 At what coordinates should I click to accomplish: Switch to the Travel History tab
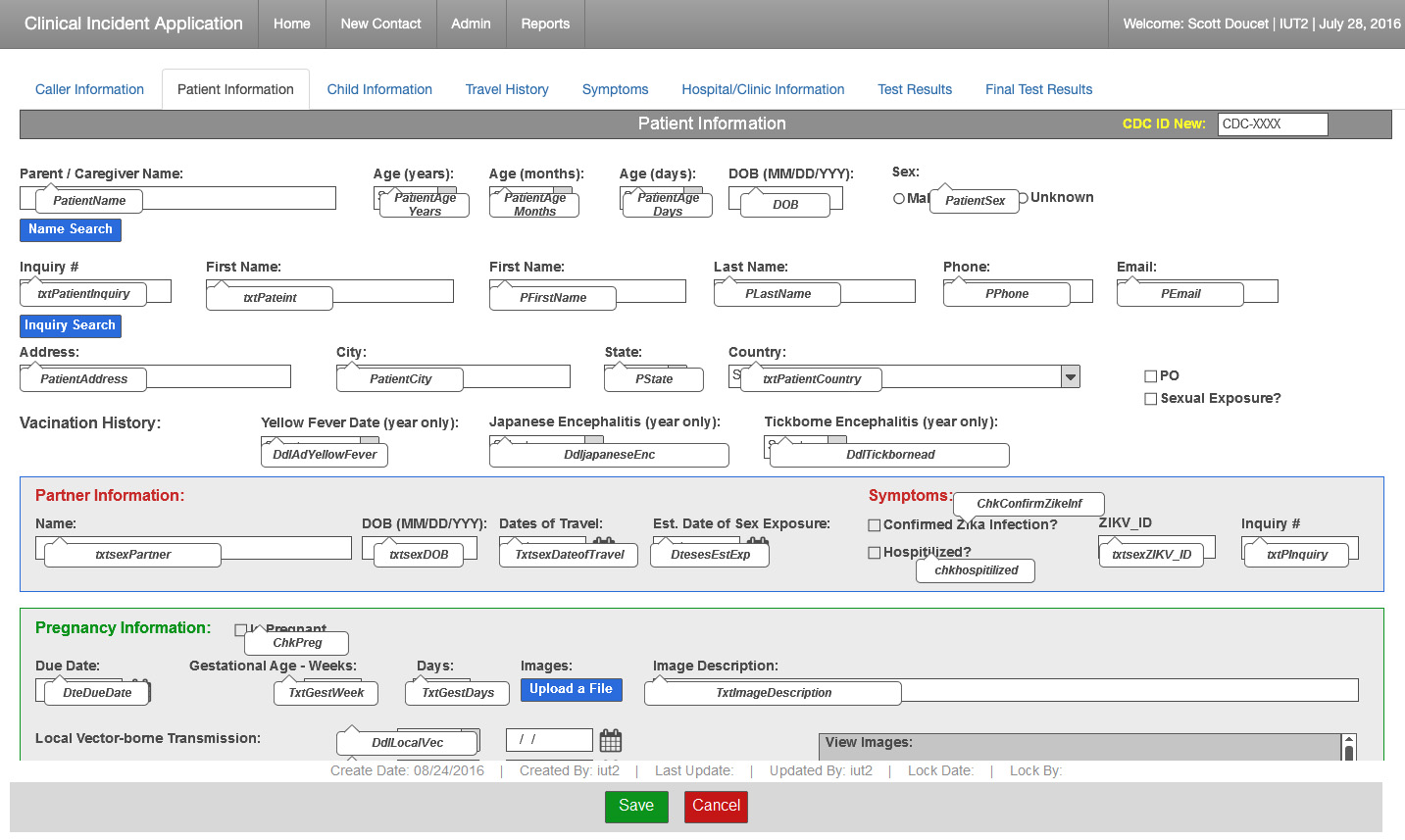(x=507, y=89)
